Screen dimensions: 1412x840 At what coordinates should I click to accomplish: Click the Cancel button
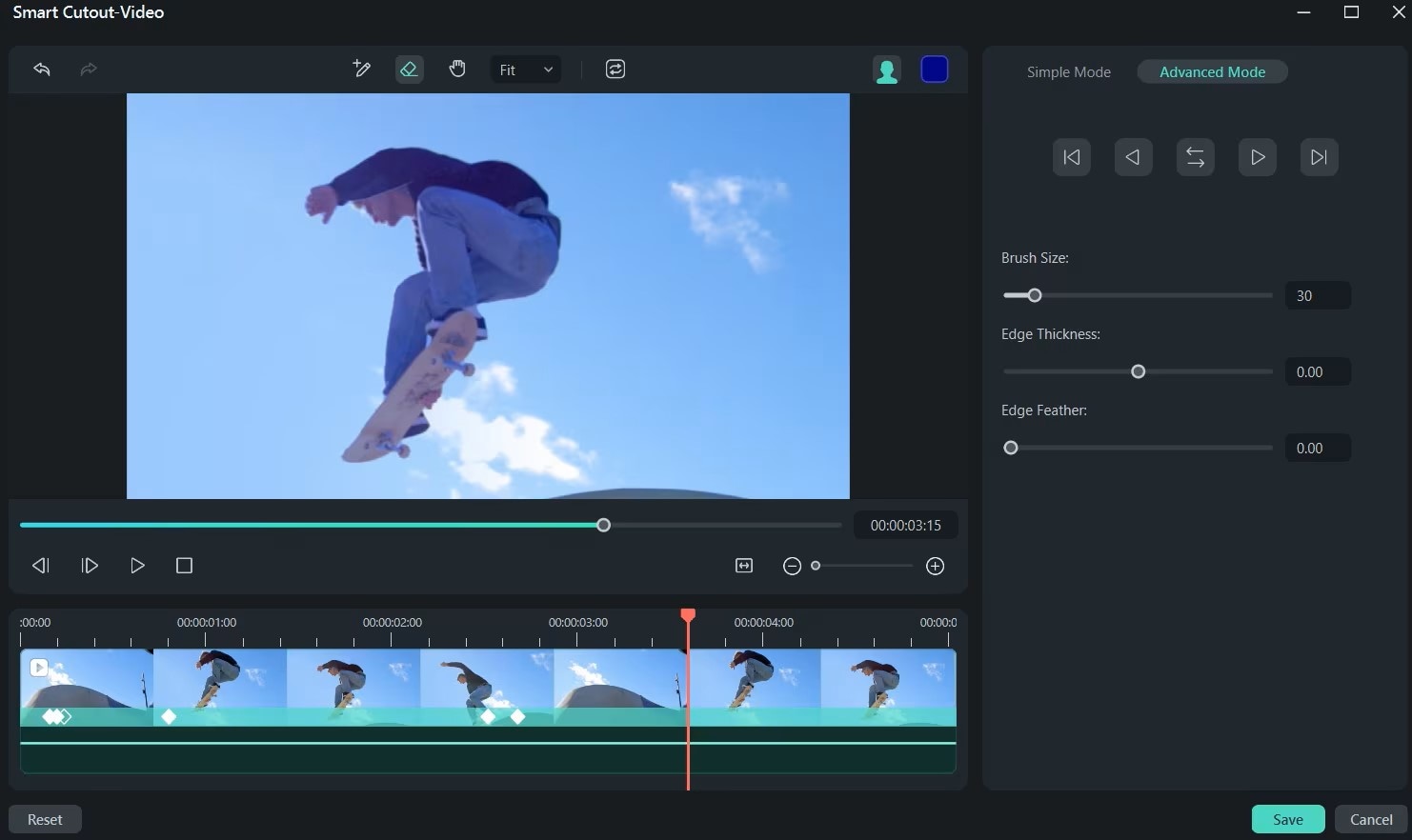pos(1370,819)
